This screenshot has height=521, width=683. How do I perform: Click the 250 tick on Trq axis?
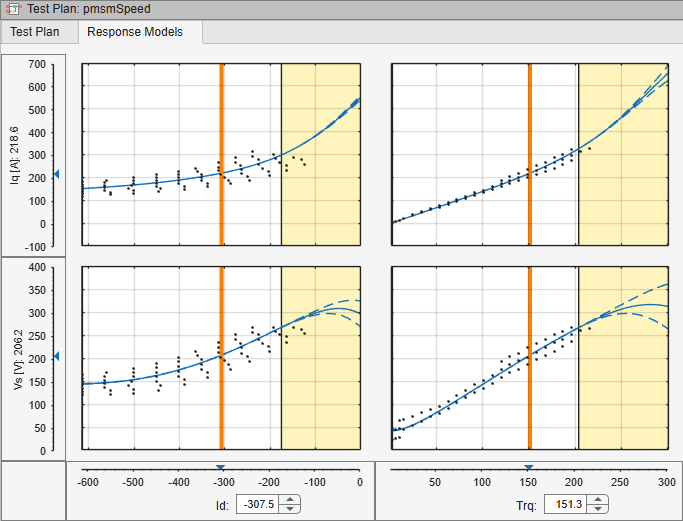[x=619, y=482]
